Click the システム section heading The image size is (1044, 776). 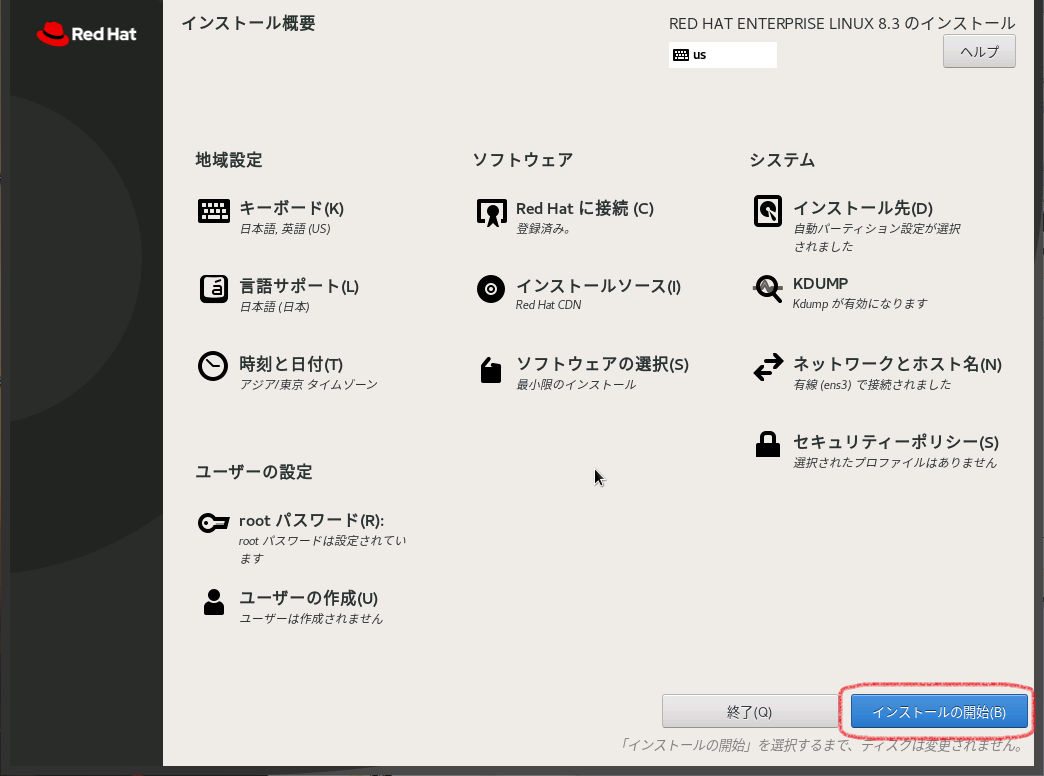pos(782,160)
